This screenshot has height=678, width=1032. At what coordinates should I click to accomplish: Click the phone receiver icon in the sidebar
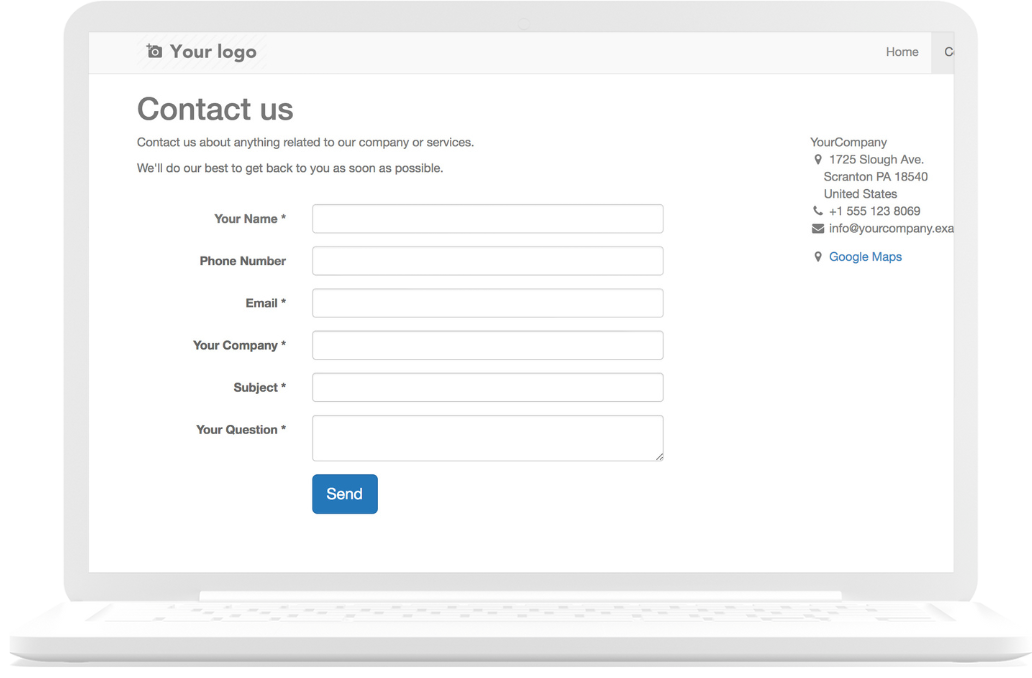click(x=816, y=210)
